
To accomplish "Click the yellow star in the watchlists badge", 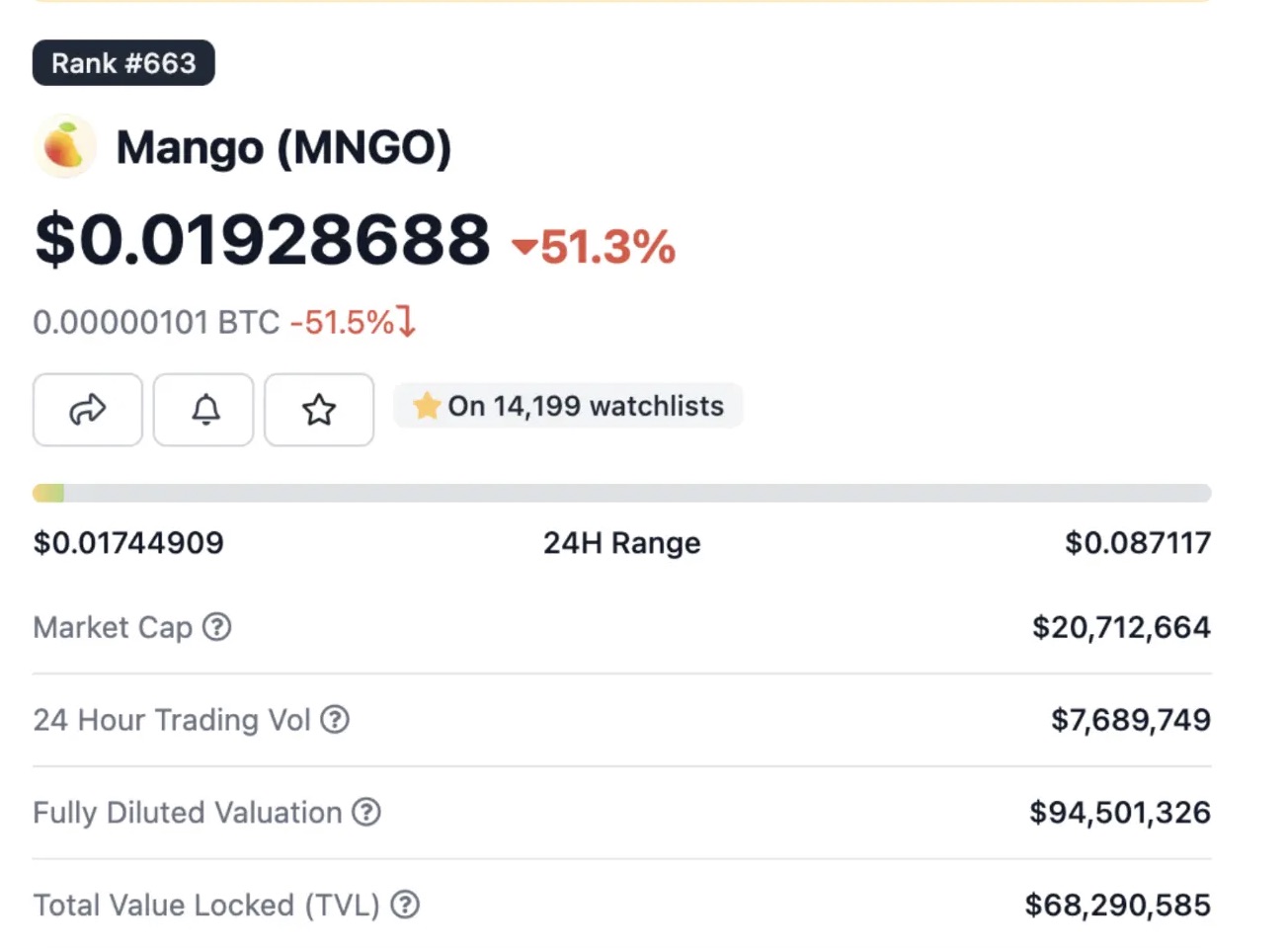I will (x=427, y=406).
